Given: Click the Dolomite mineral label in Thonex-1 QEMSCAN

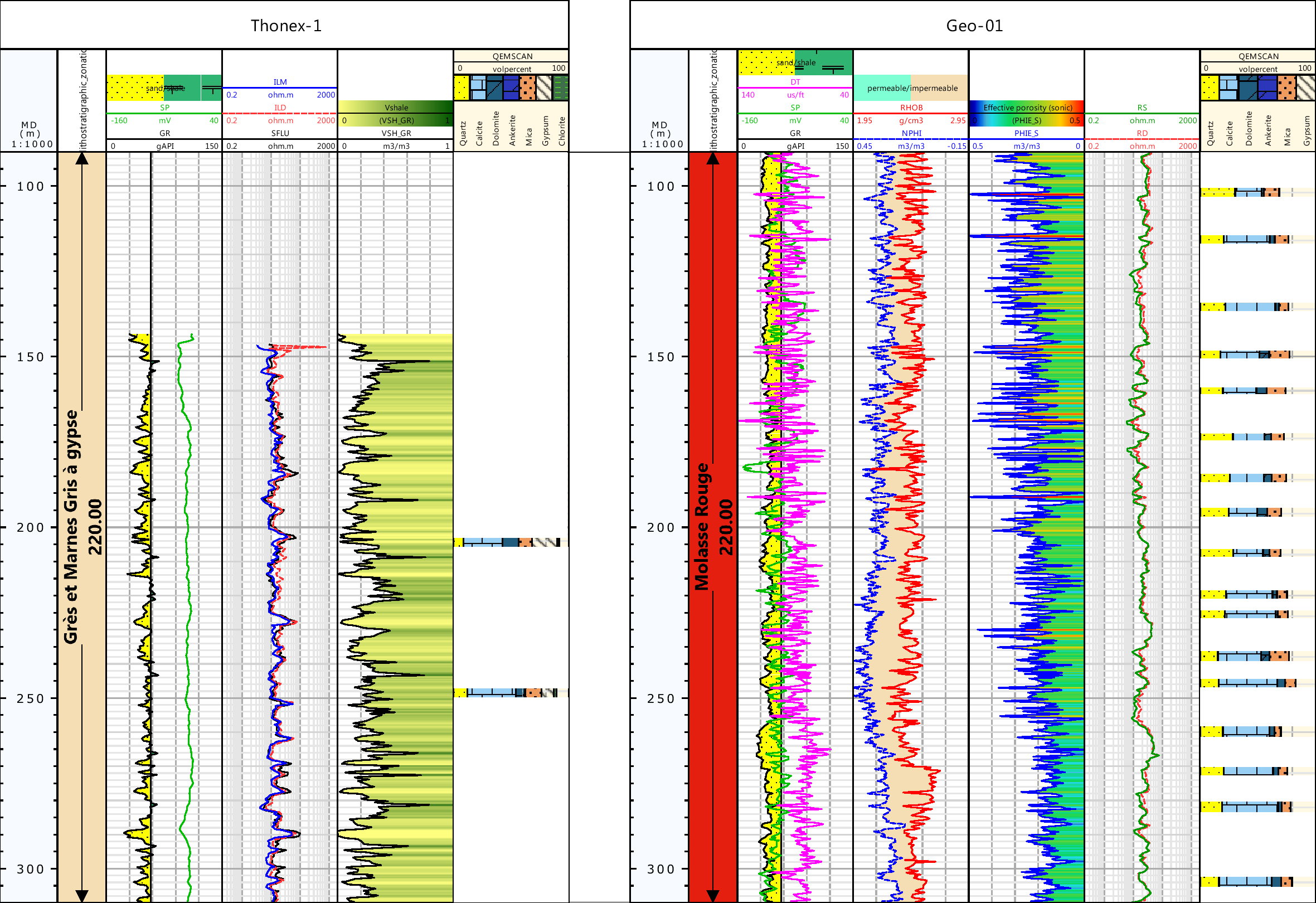Looking at the screenshot, I should point(496,129).
